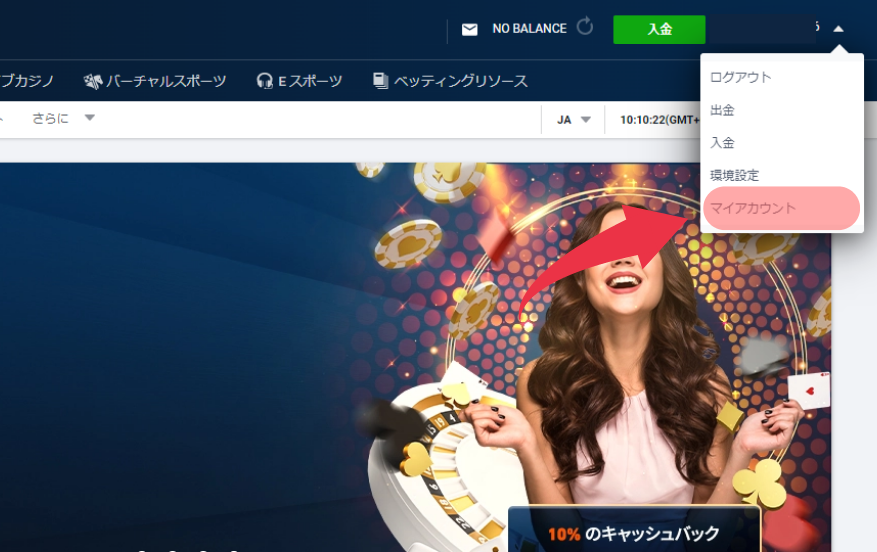Open マイアカウント from the account menu
Screen dimensions: 877x552
click(x=781, y=208)
